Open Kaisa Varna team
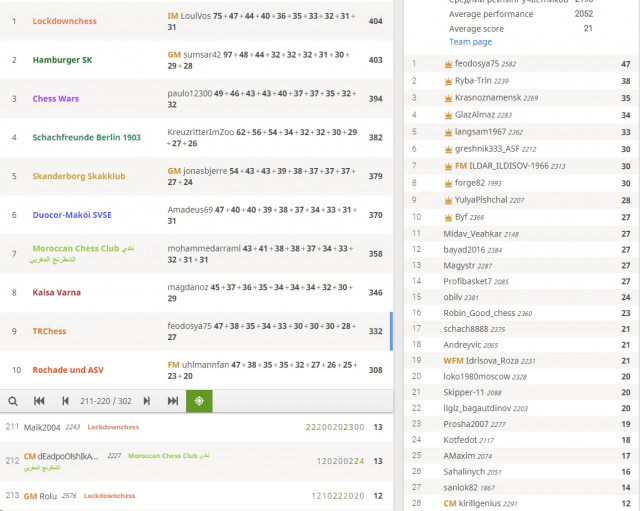The width and height of the screenshot is (640, 511). [x=56, y=292]
